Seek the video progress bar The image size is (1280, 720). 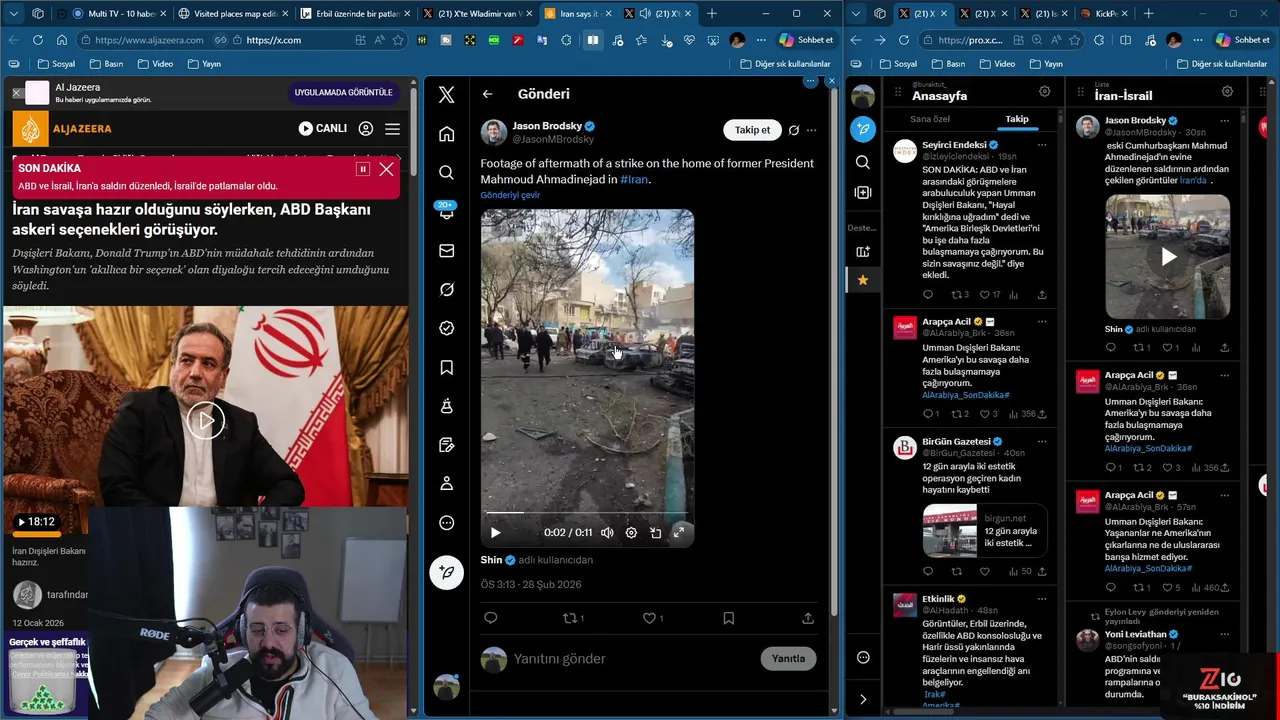pos(587,513)
